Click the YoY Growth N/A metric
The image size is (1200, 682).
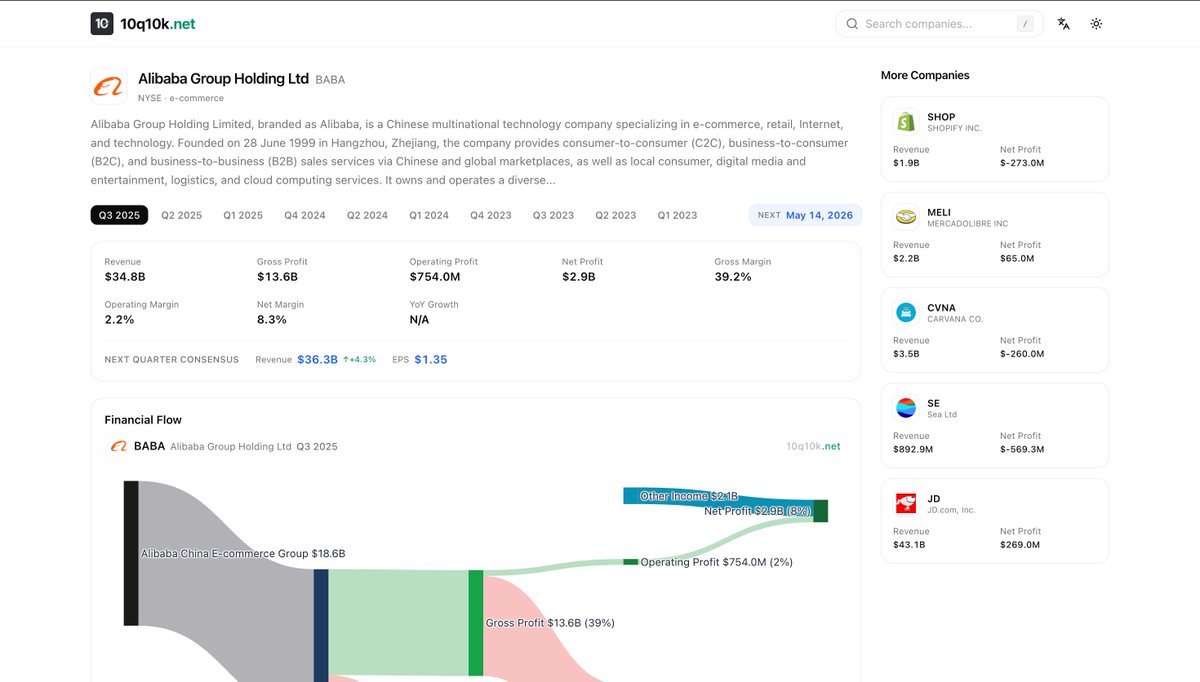[433, 312]
